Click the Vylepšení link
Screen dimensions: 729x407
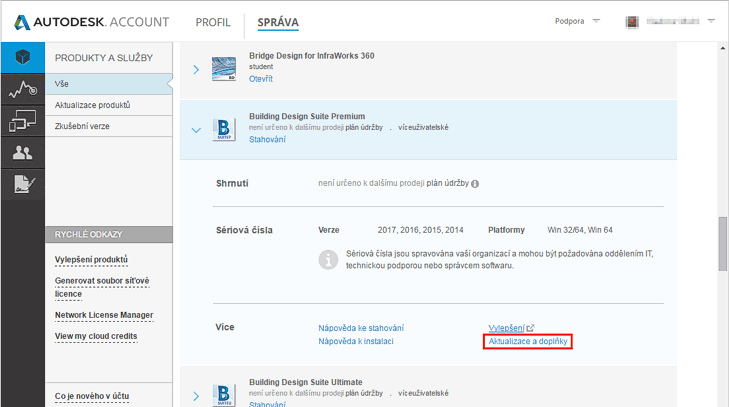click(506, 328)
